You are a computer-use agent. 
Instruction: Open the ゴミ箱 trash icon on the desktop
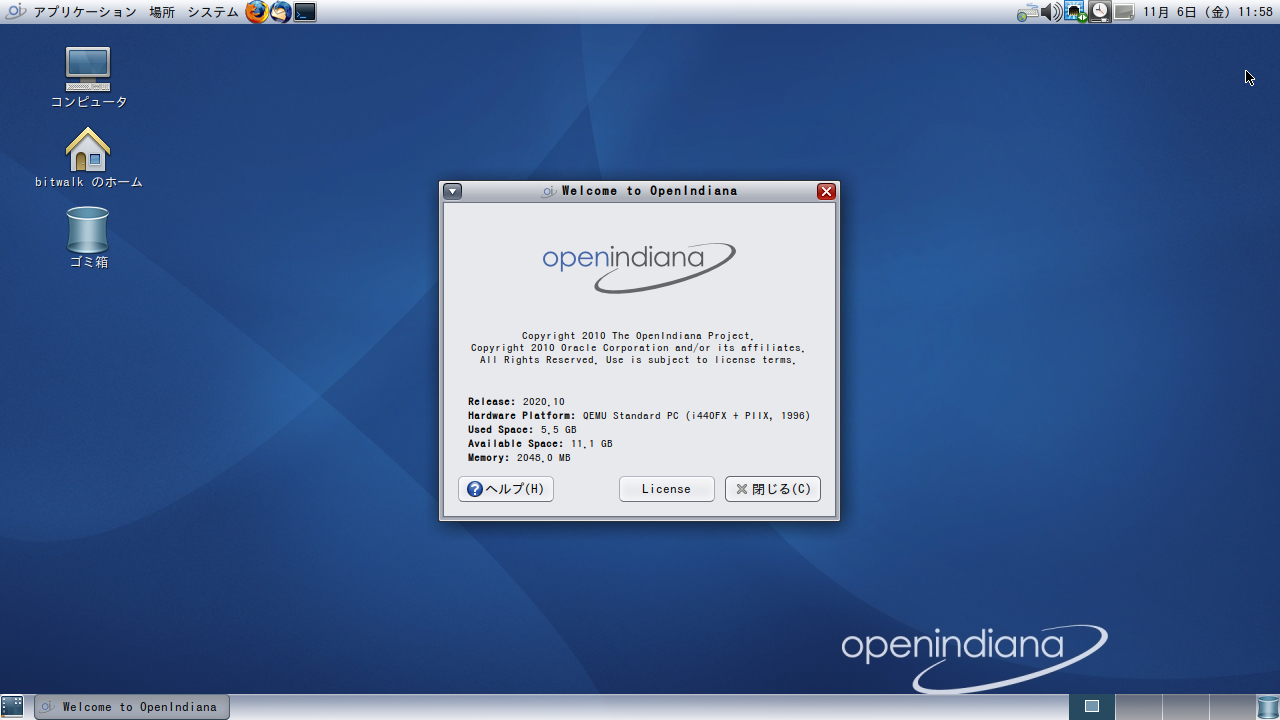tap(88, 230)
